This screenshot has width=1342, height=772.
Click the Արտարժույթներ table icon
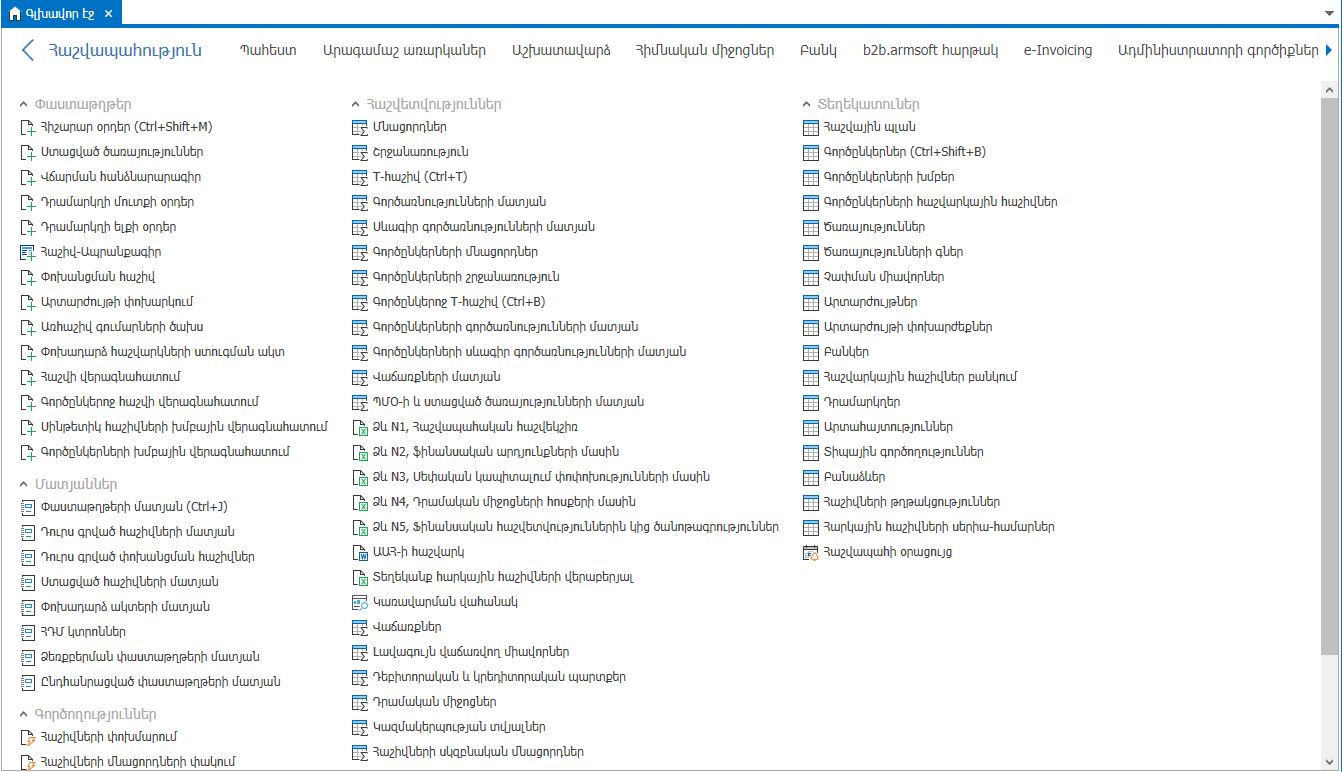tap(810, 303)
